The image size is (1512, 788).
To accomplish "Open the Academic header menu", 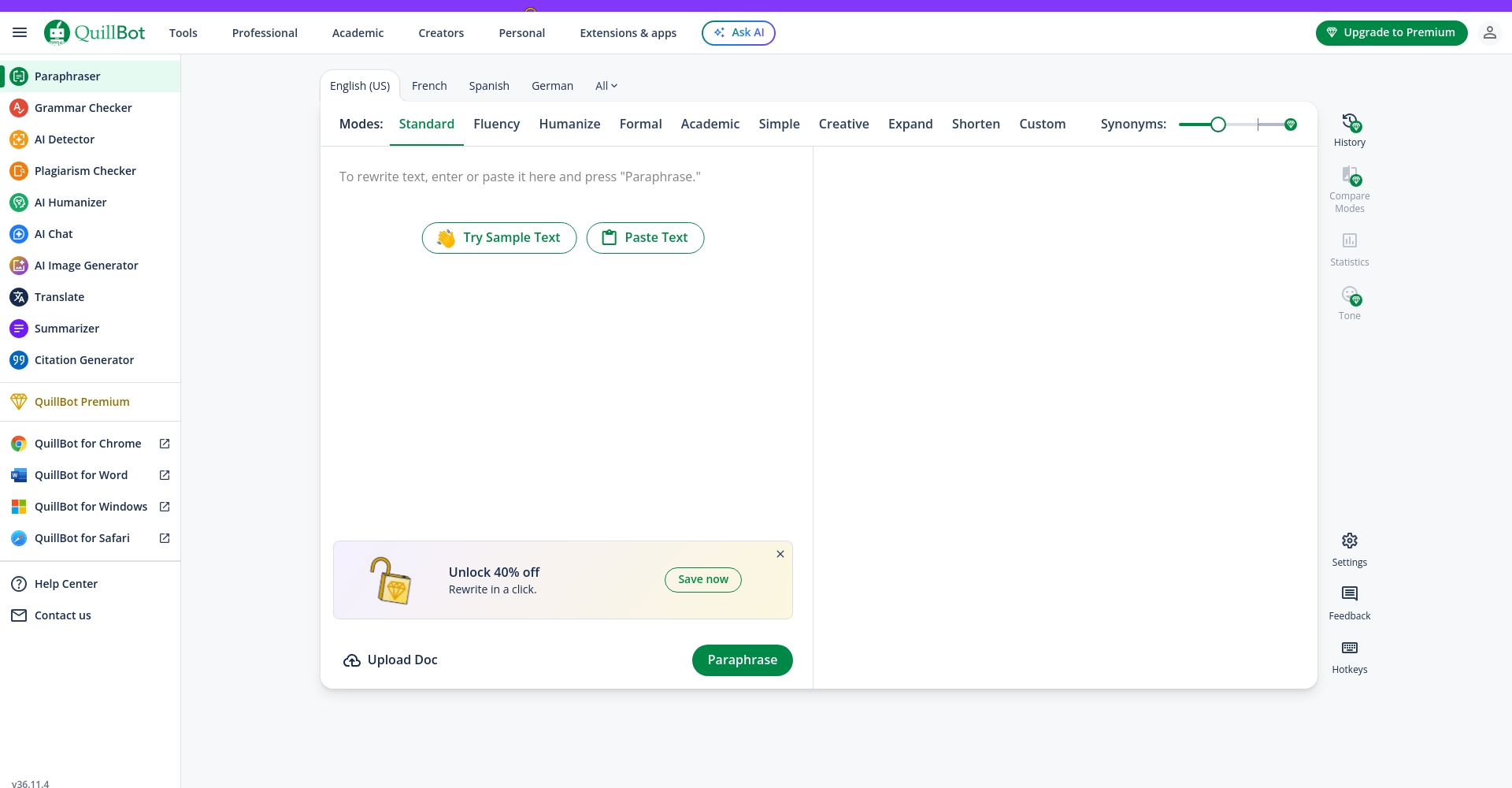I will (x=358, y=33).
